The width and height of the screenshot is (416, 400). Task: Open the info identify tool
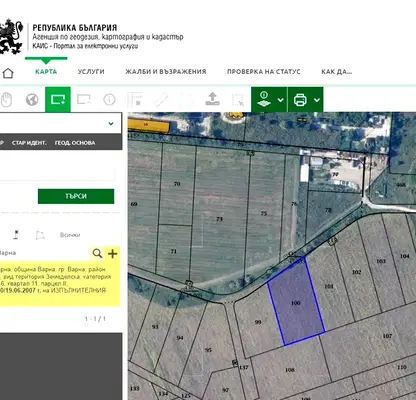click(109, 99)
